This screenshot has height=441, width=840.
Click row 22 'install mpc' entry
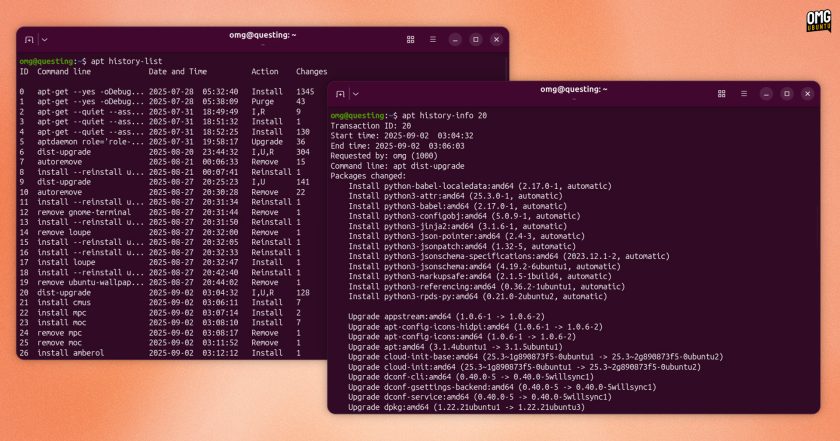coord(62,313)
